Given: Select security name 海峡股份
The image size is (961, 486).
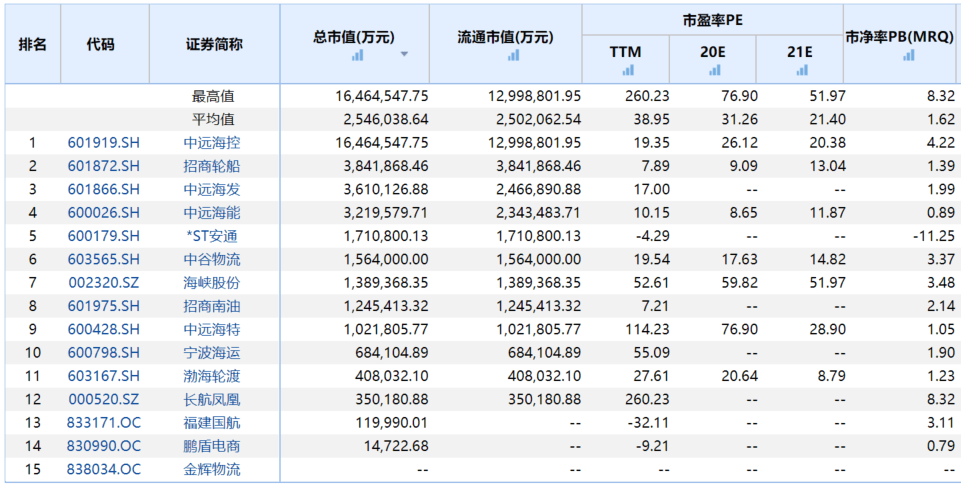Looking at the screenshot, I should tap(212, 283).
